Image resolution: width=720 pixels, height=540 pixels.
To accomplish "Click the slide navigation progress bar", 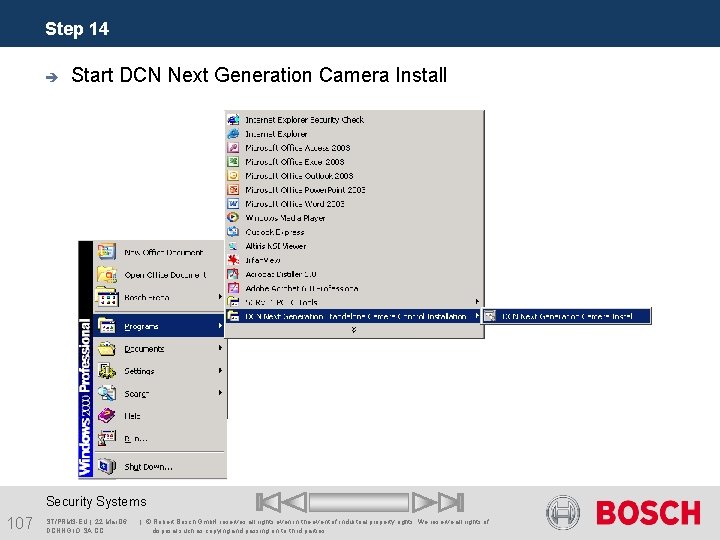I will [x=359, y=502].
